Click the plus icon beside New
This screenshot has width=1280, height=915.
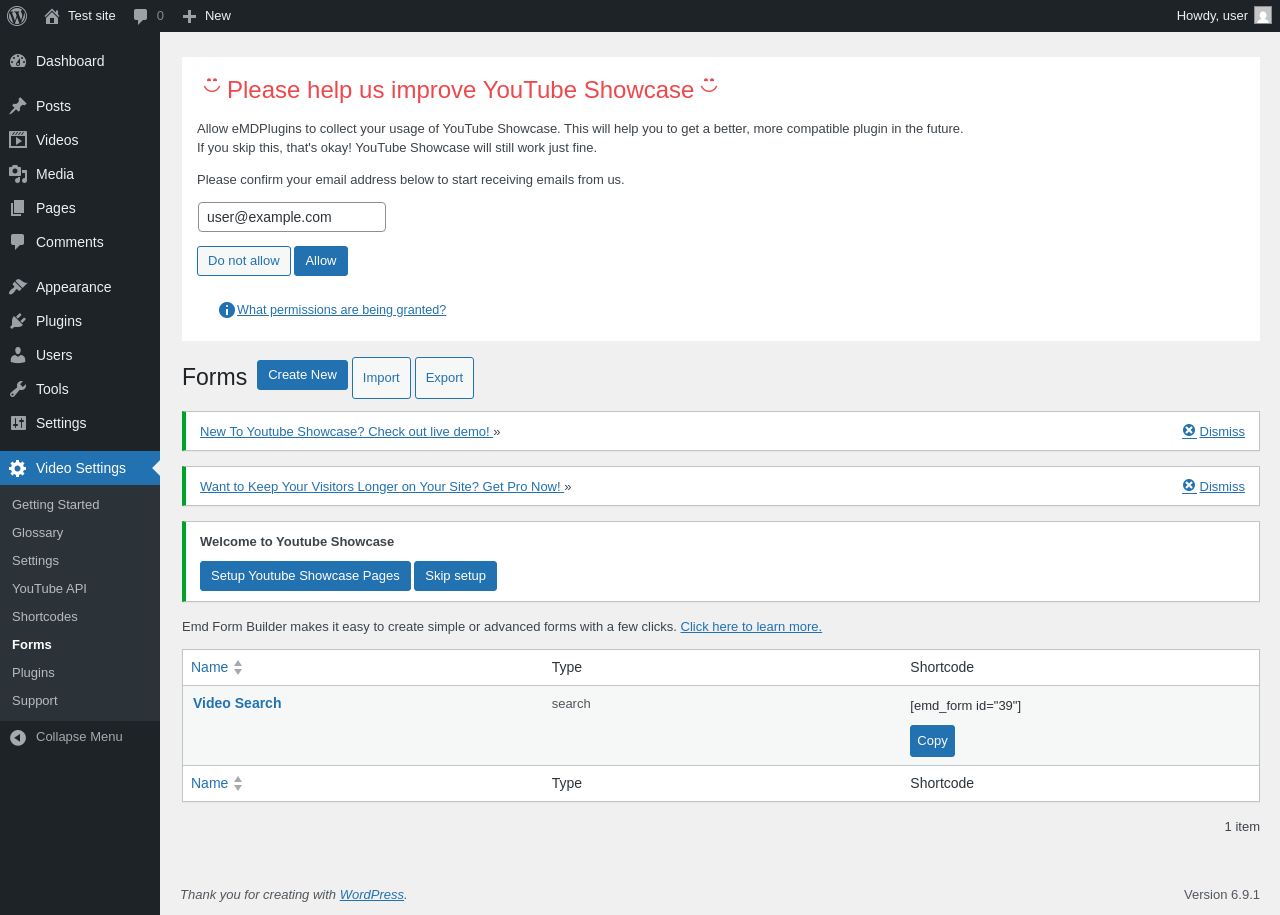189,16
